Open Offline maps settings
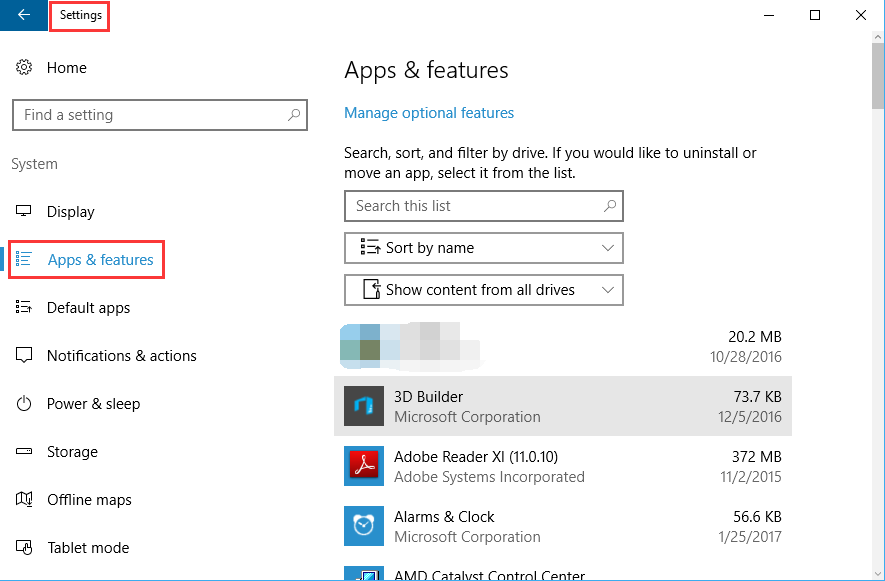Viewport: 885px width, 581px height. pos(89,500)
